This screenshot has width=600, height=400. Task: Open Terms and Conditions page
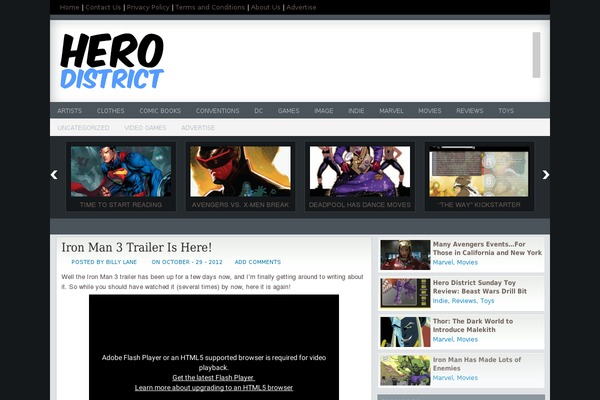click(210, 7)
